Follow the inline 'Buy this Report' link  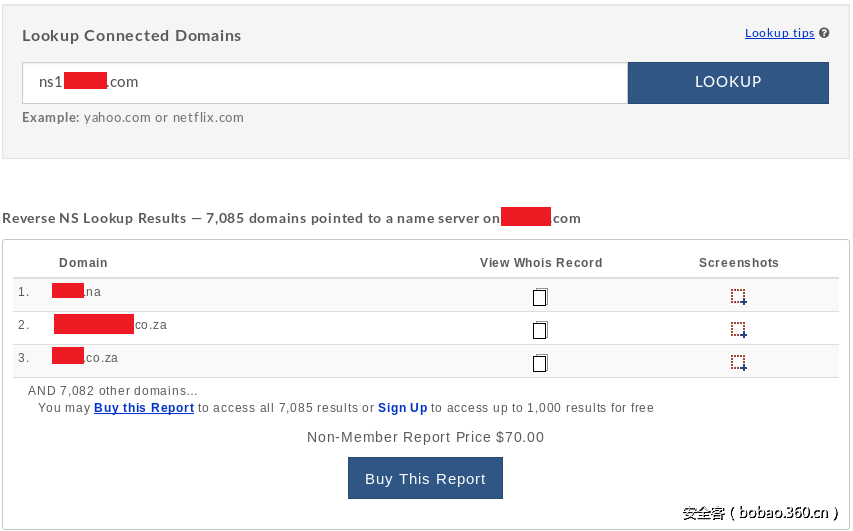click(144, 408)
